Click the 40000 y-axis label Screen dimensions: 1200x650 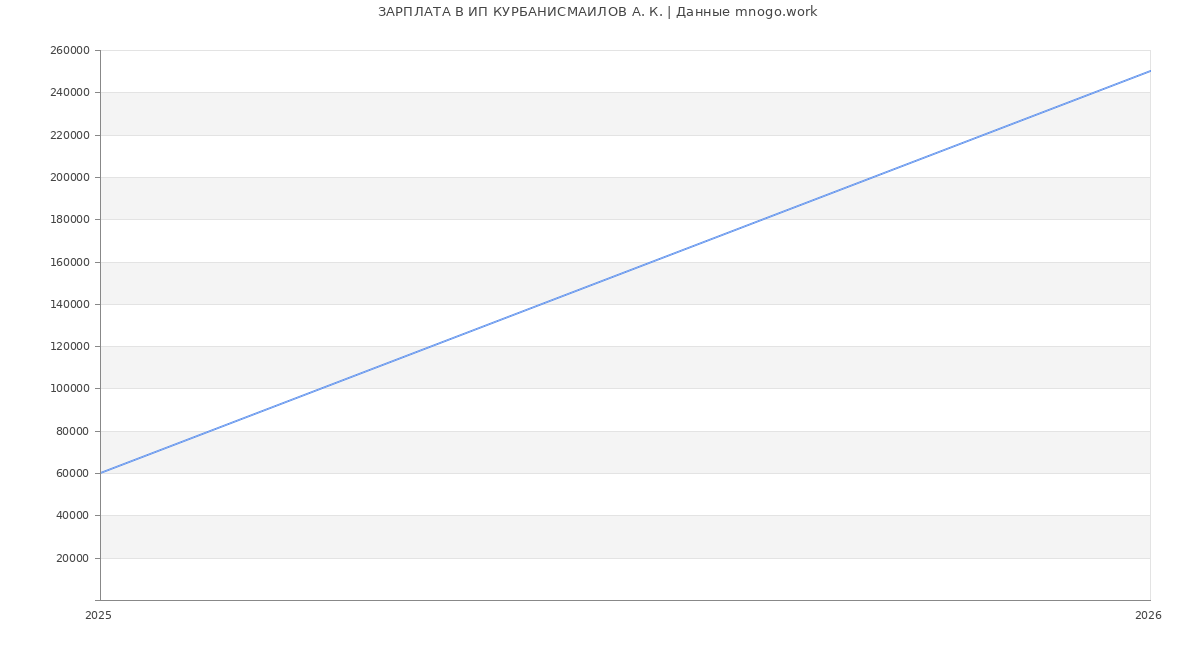click(72, 516)
